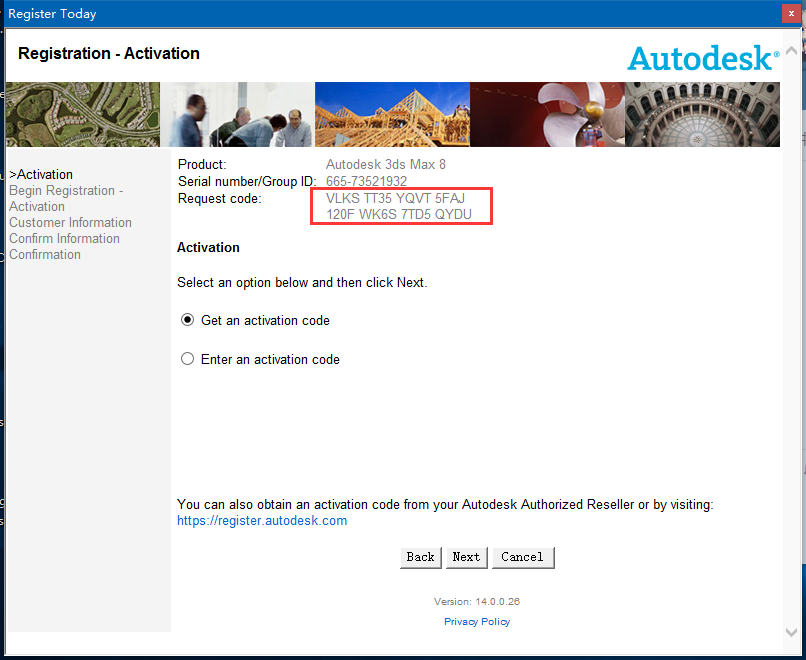Click the dome interior banner image
This screenshot has height=660, width=806.
[x=702, y=114]
